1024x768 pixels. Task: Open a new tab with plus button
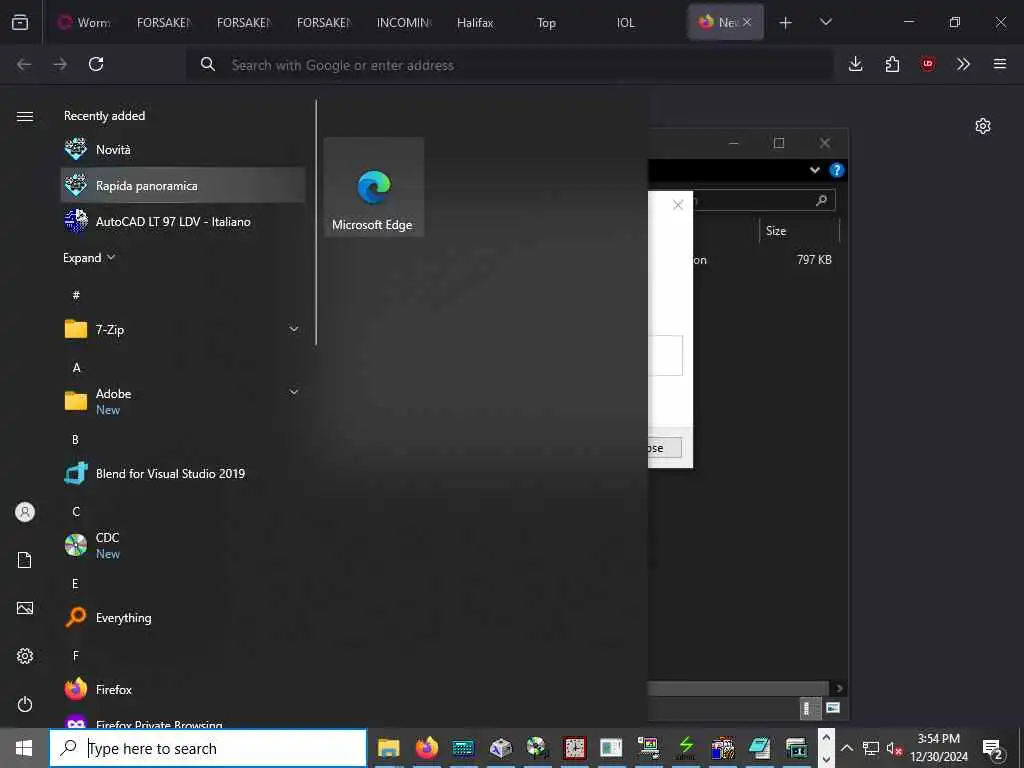(786, 22)
